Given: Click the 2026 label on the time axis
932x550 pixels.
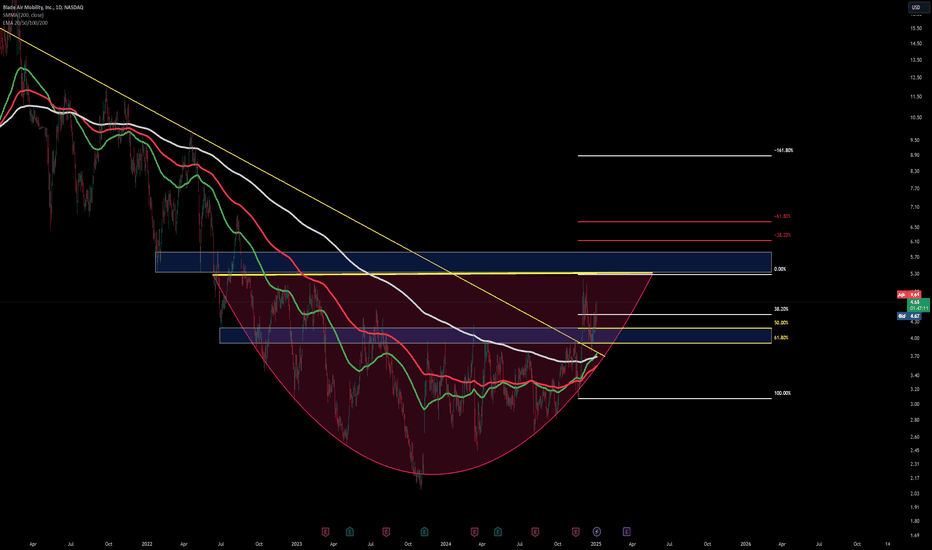Looking at the screenshot, I should point(745,544).
